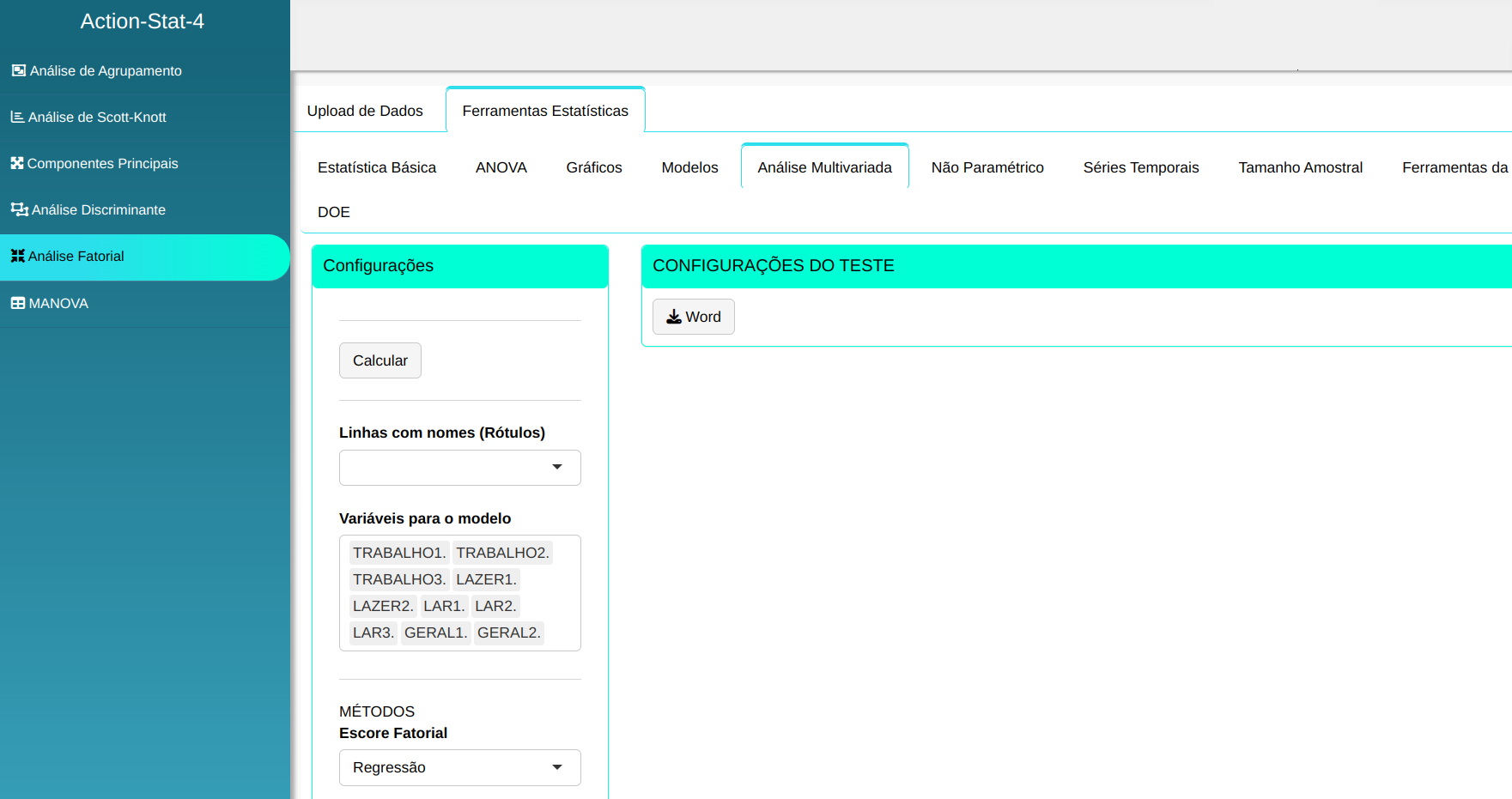
Task: Click the Análise Fatorial sidebar icon
Action: click(x=17, y=256)
